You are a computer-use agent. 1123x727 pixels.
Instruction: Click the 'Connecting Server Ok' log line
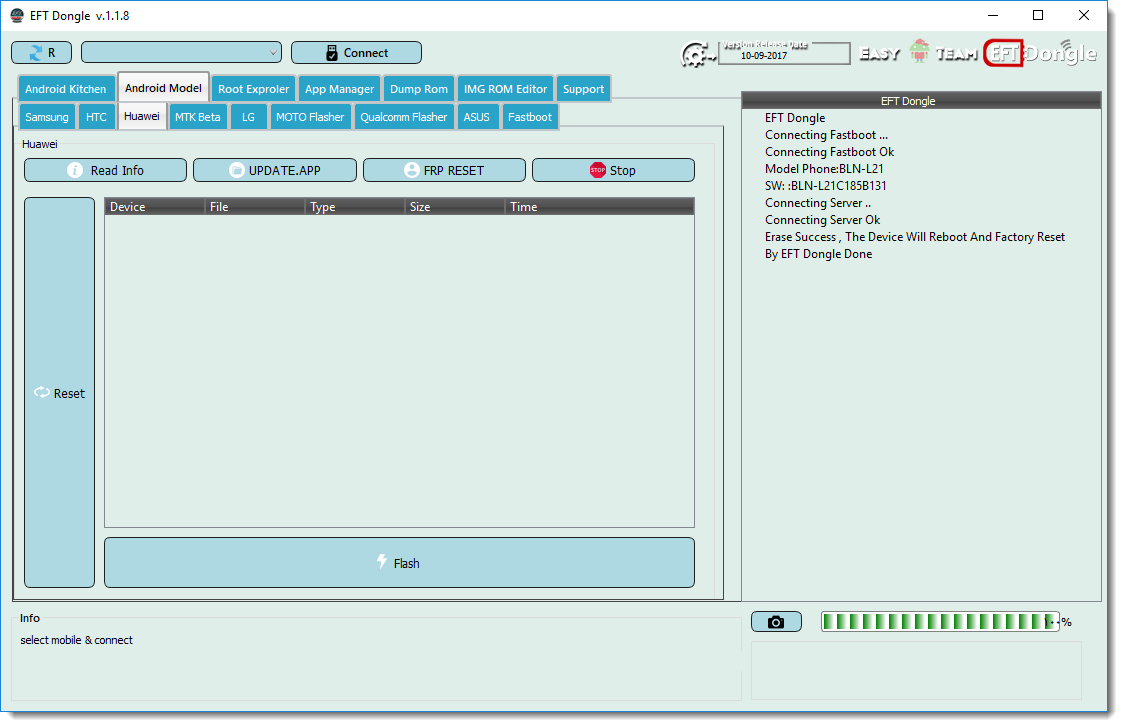point(822,220)
